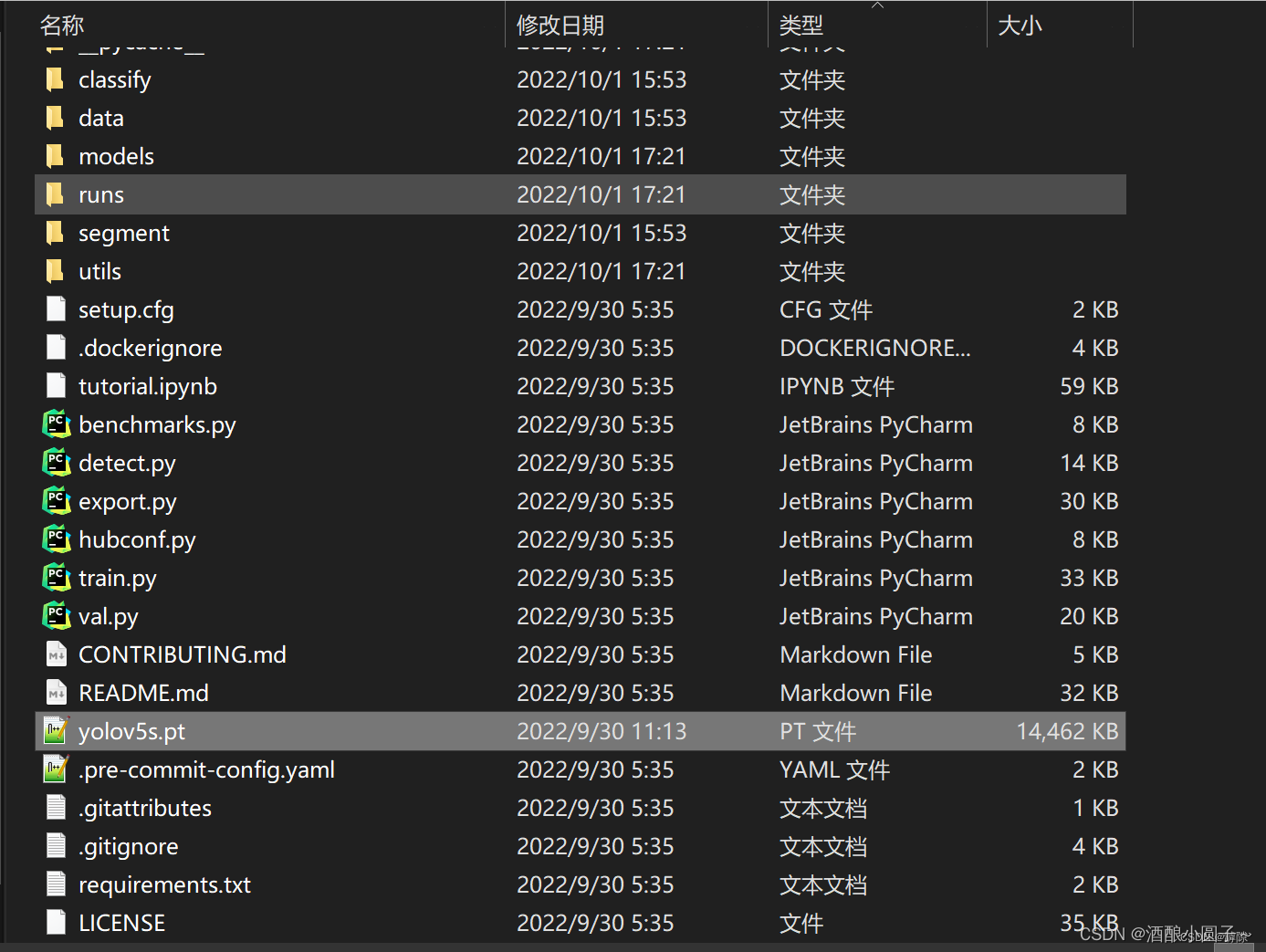Sort by the 大小 column header
Screen dimensions: 1266x952
coord(1020,26)
